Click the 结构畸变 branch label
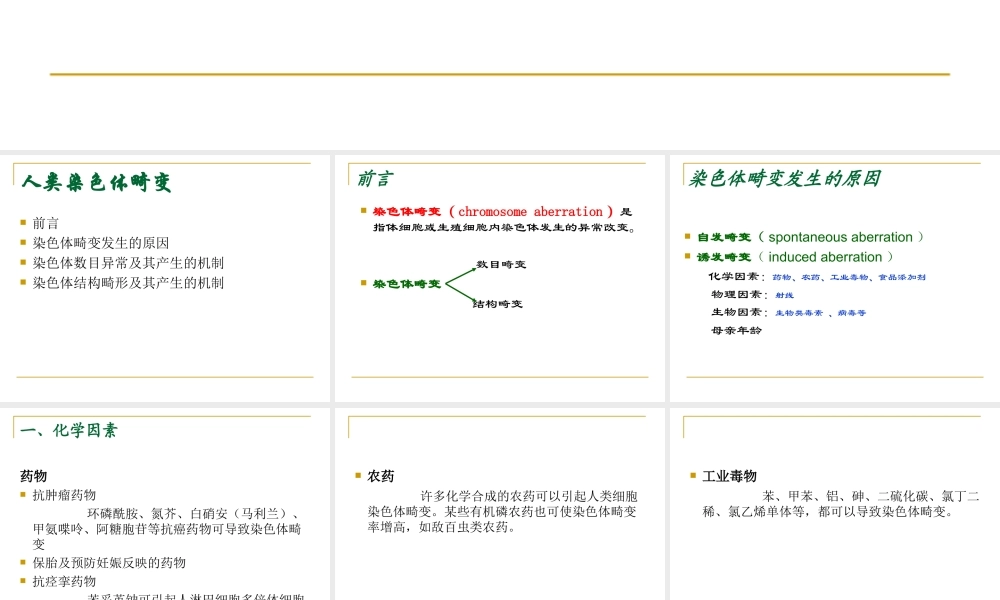 (500, 303)
